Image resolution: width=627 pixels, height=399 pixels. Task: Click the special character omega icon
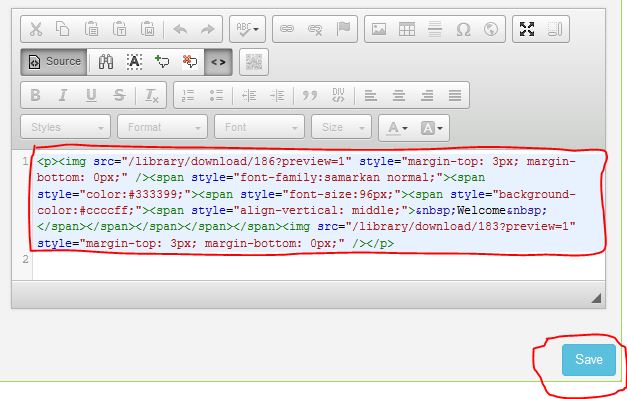pyautogui.click(x=463, y=29)
